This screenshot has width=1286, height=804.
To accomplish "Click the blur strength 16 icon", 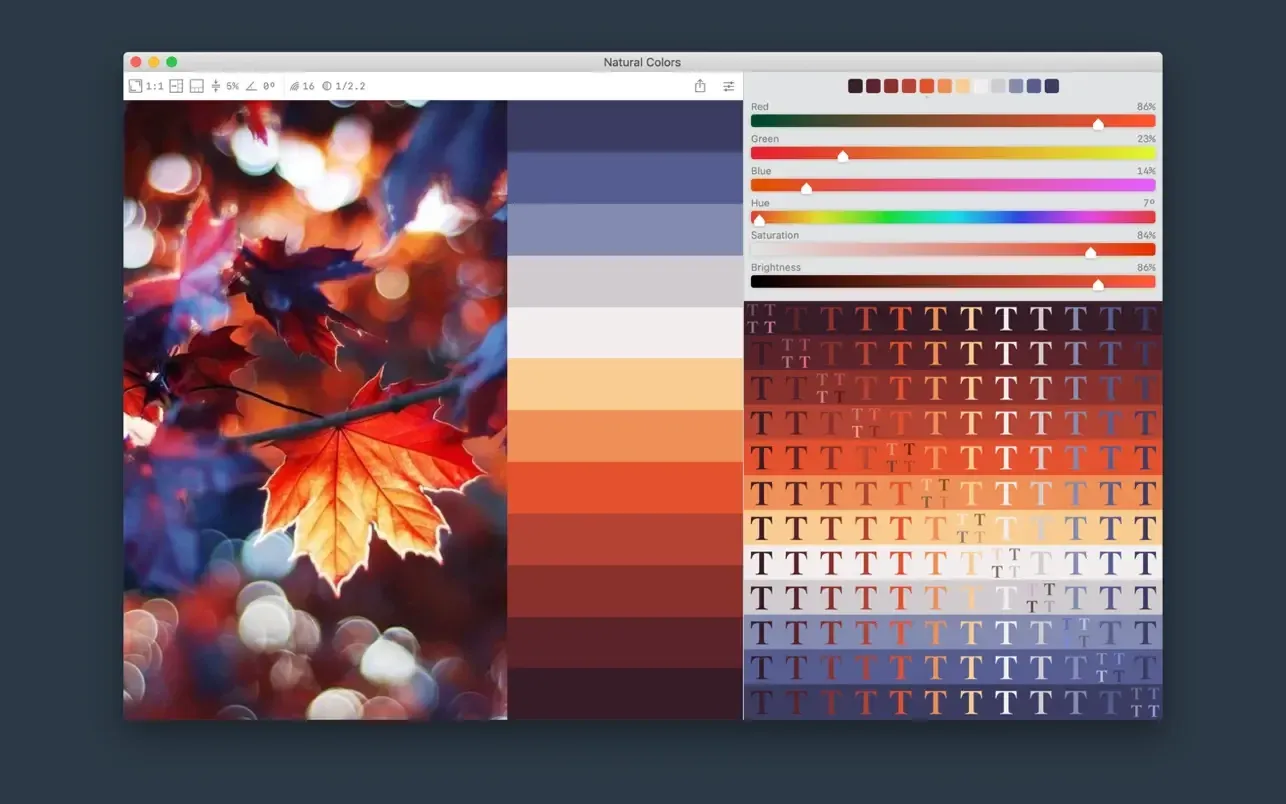I will click(296, 86).
